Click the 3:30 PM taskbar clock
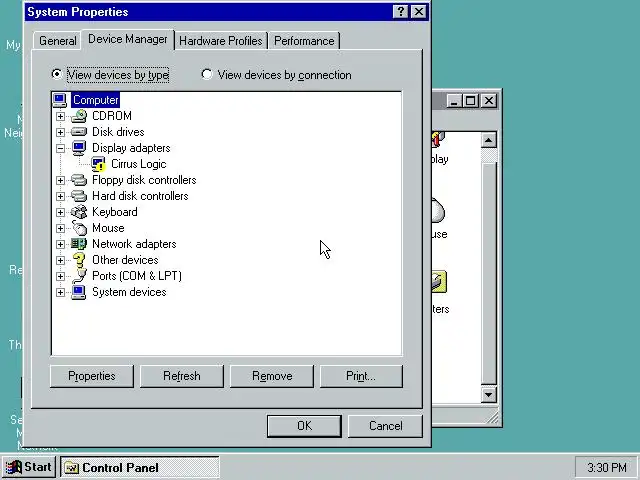 [607, 467]
